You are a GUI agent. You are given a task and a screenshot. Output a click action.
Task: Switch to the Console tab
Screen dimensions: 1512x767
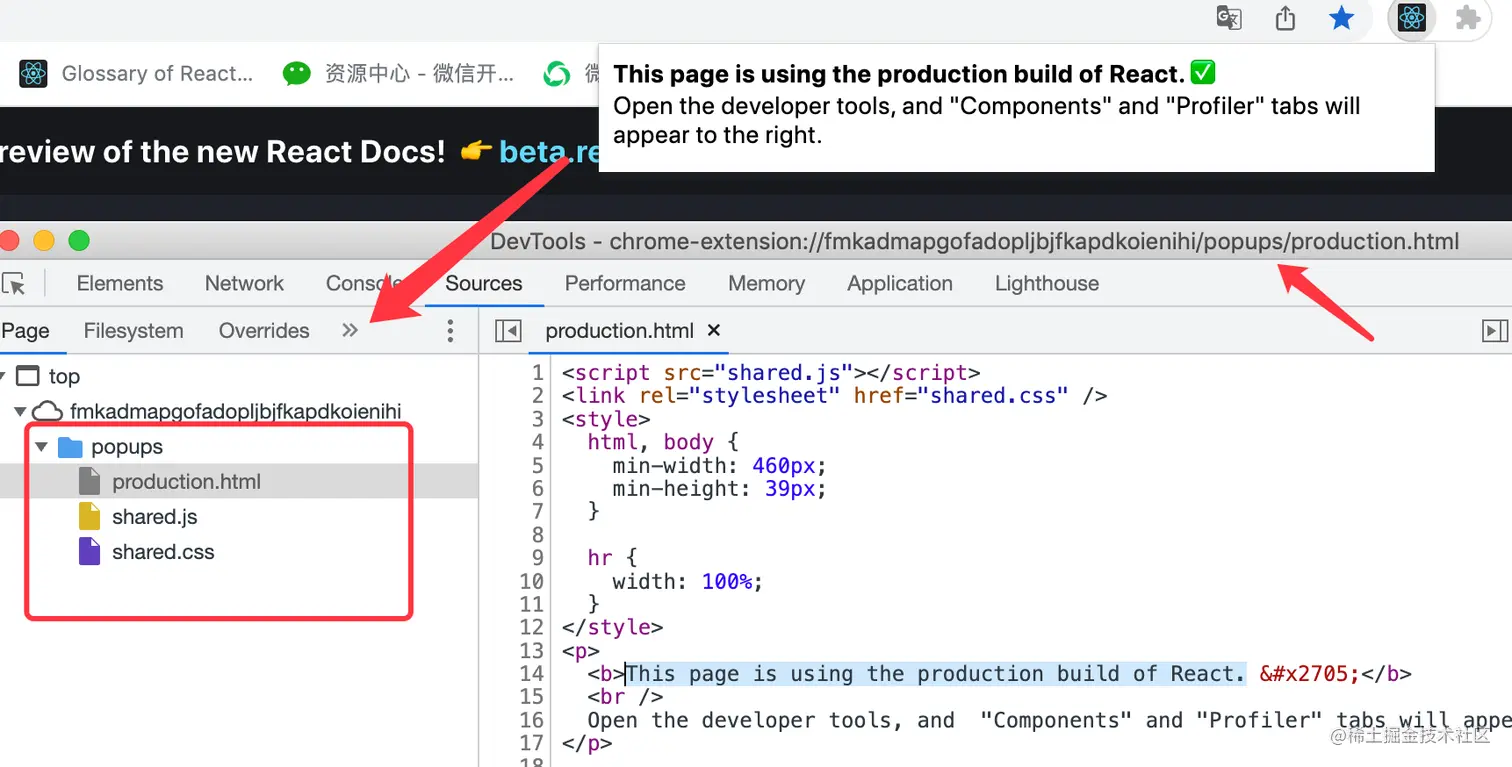[x=364, y=283]
